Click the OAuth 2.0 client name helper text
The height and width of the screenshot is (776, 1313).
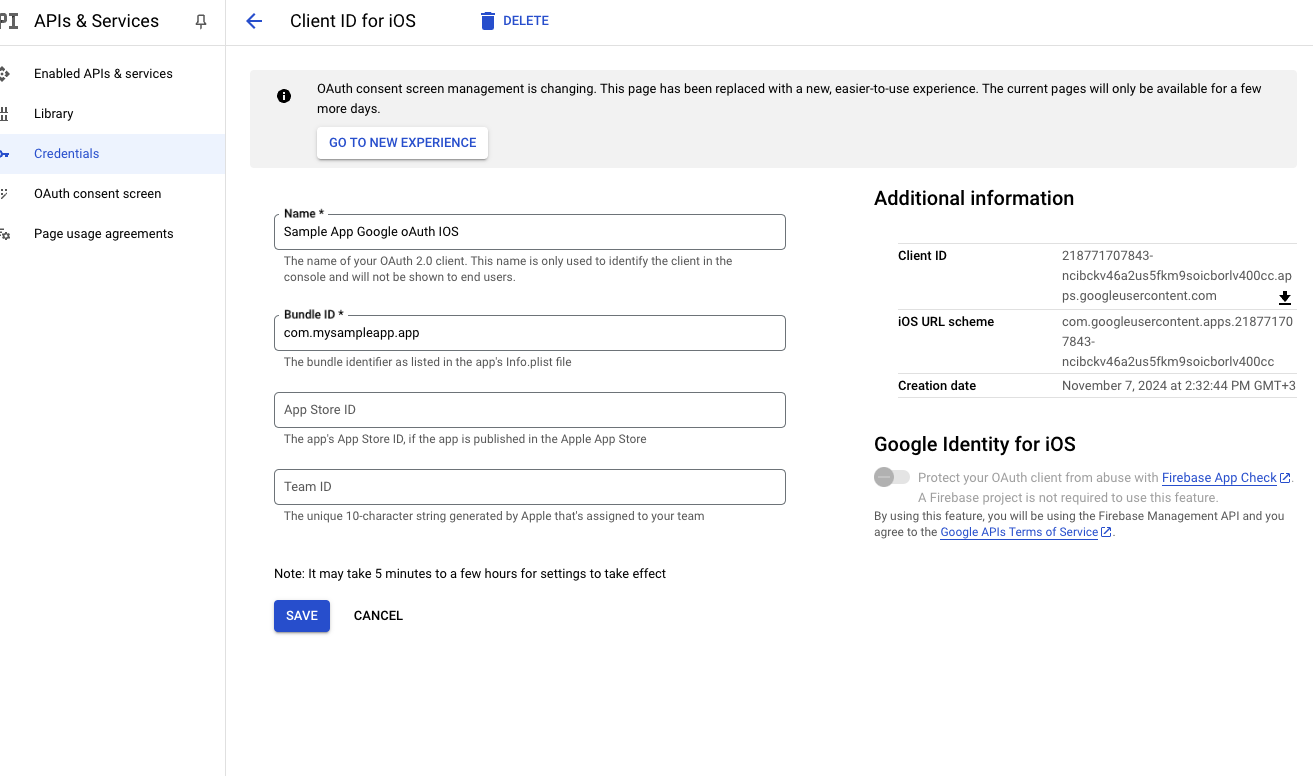click(508, 269)
